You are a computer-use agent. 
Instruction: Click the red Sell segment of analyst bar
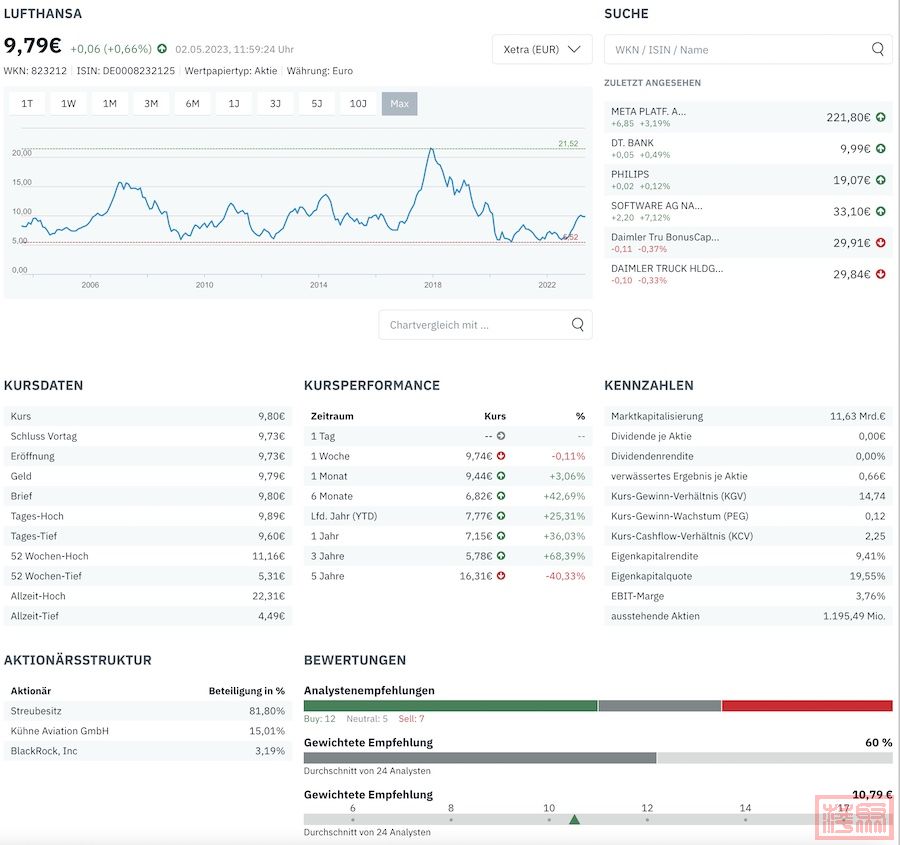(807, 706)
